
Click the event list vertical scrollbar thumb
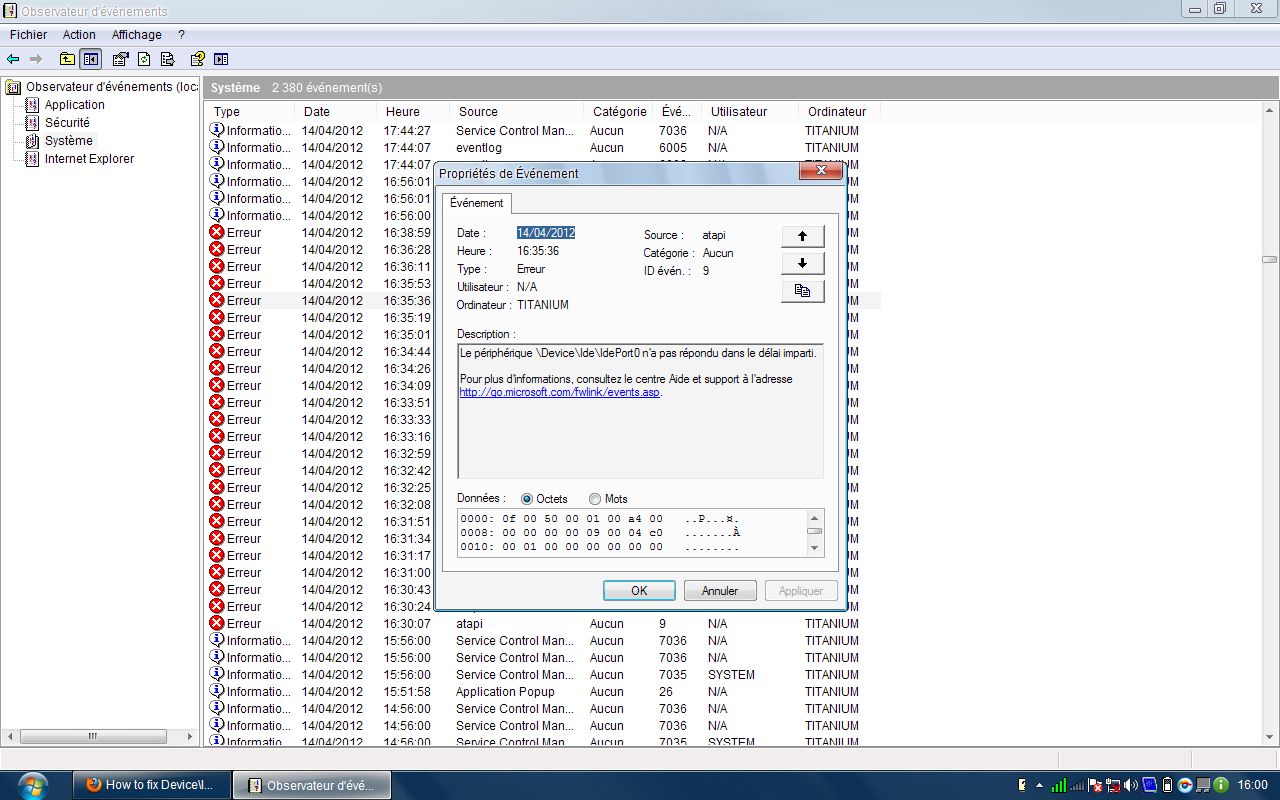point(1269,260)
